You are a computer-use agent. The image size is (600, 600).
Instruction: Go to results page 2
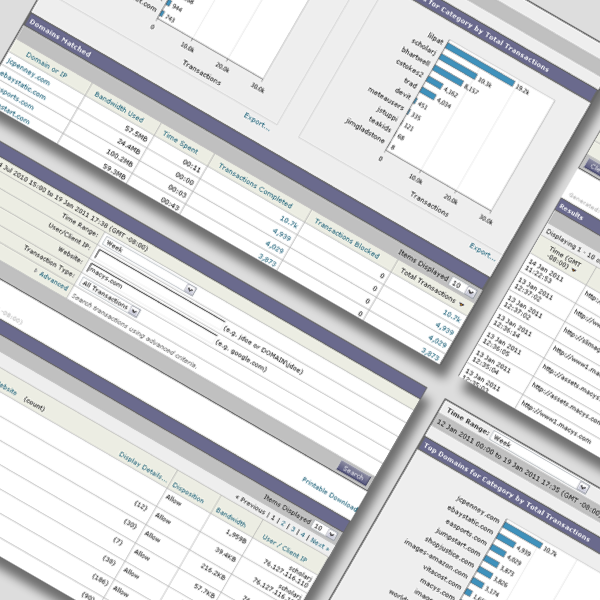click(x=283, y=524)
